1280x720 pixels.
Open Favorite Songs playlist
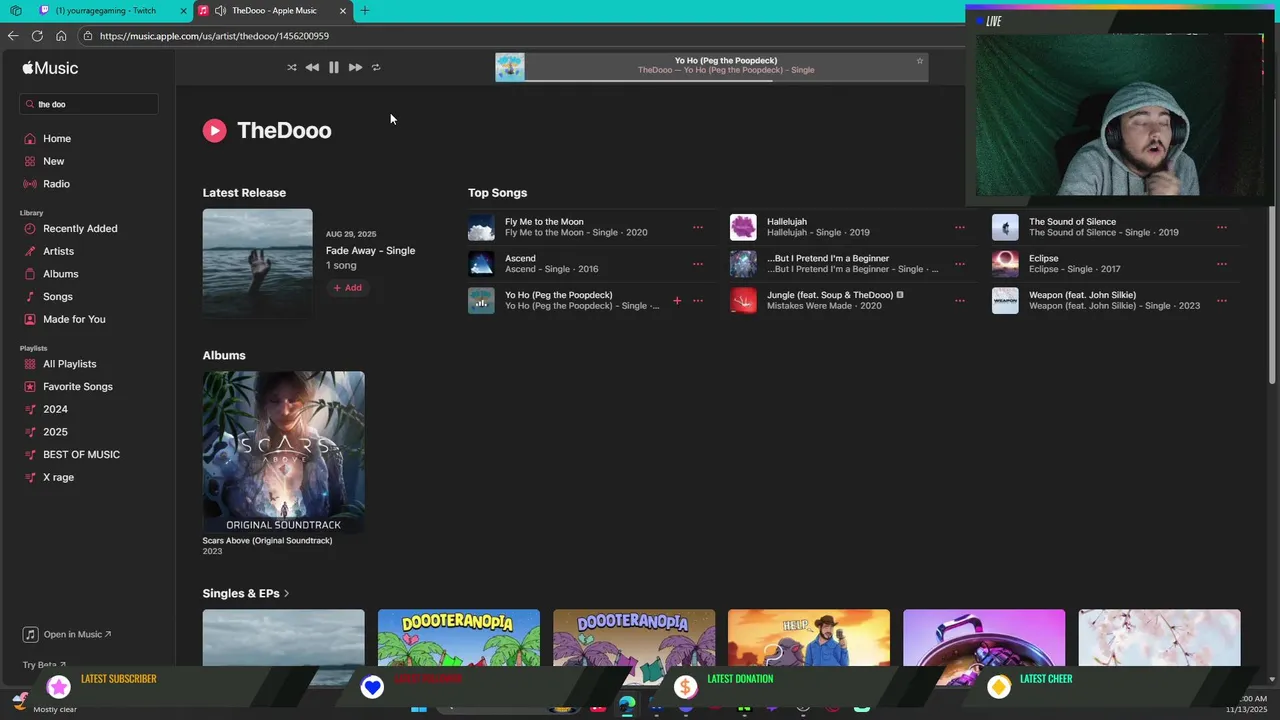(x=78, y=386)
